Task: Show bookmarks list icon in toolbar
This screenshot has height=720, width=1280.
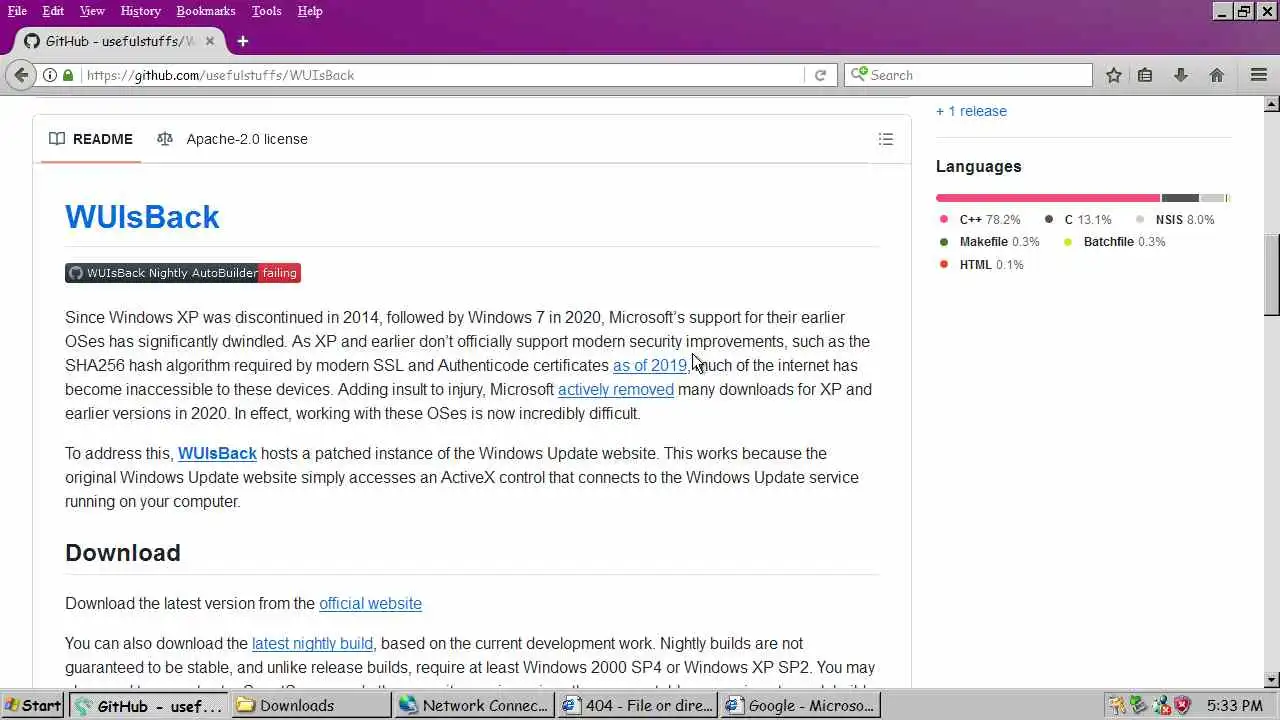Action: coord(1145,75)
